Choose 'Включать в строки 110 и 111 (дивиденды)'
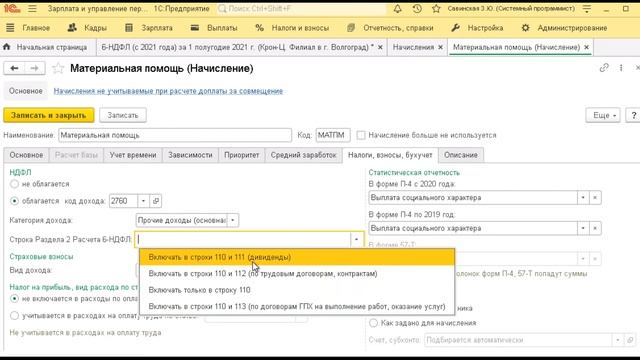Viewport: 640px width, 360px height. click(x=297, y=257)
